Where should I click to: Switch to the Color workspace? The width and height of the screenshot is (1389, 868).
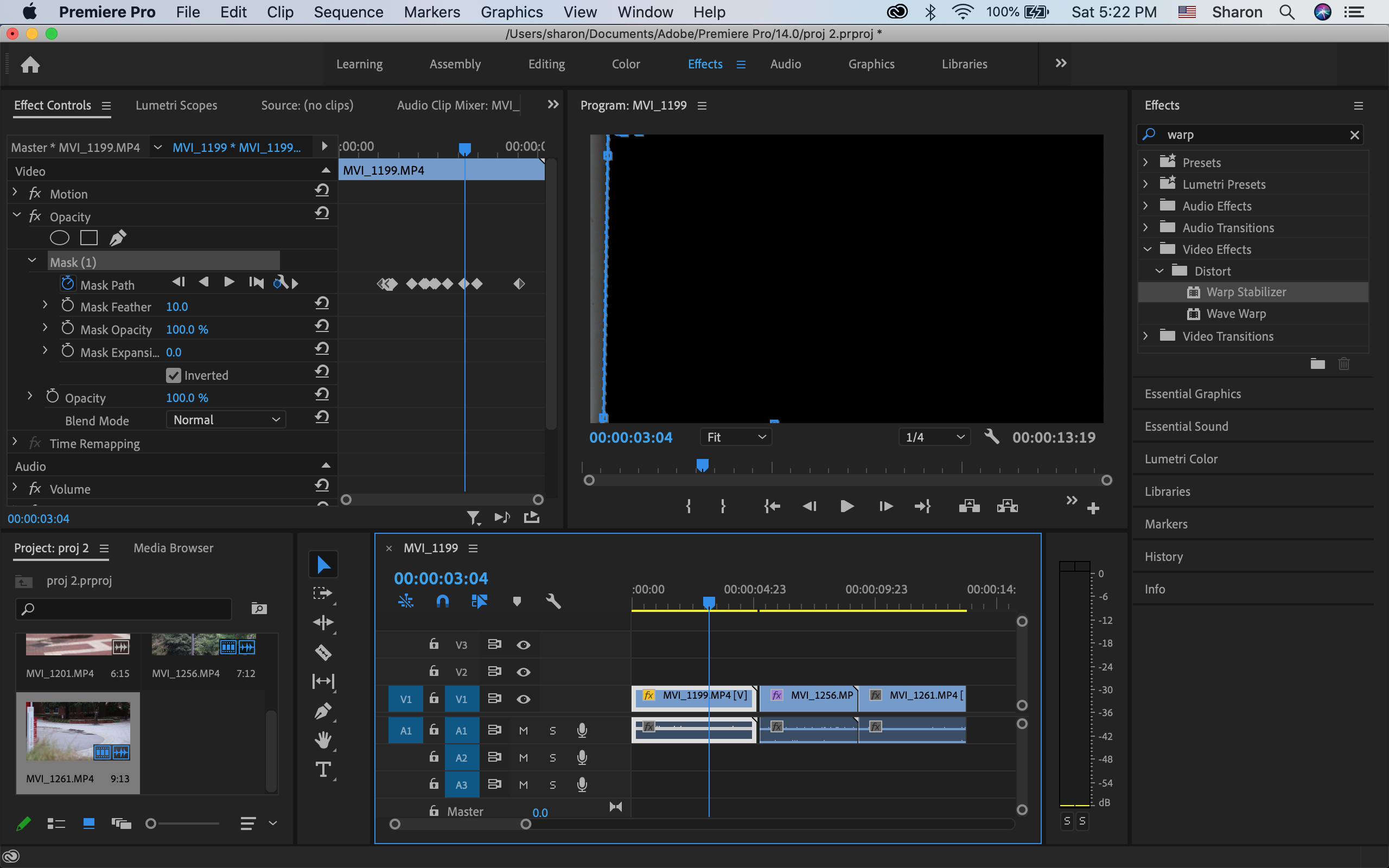pos(626,63)
